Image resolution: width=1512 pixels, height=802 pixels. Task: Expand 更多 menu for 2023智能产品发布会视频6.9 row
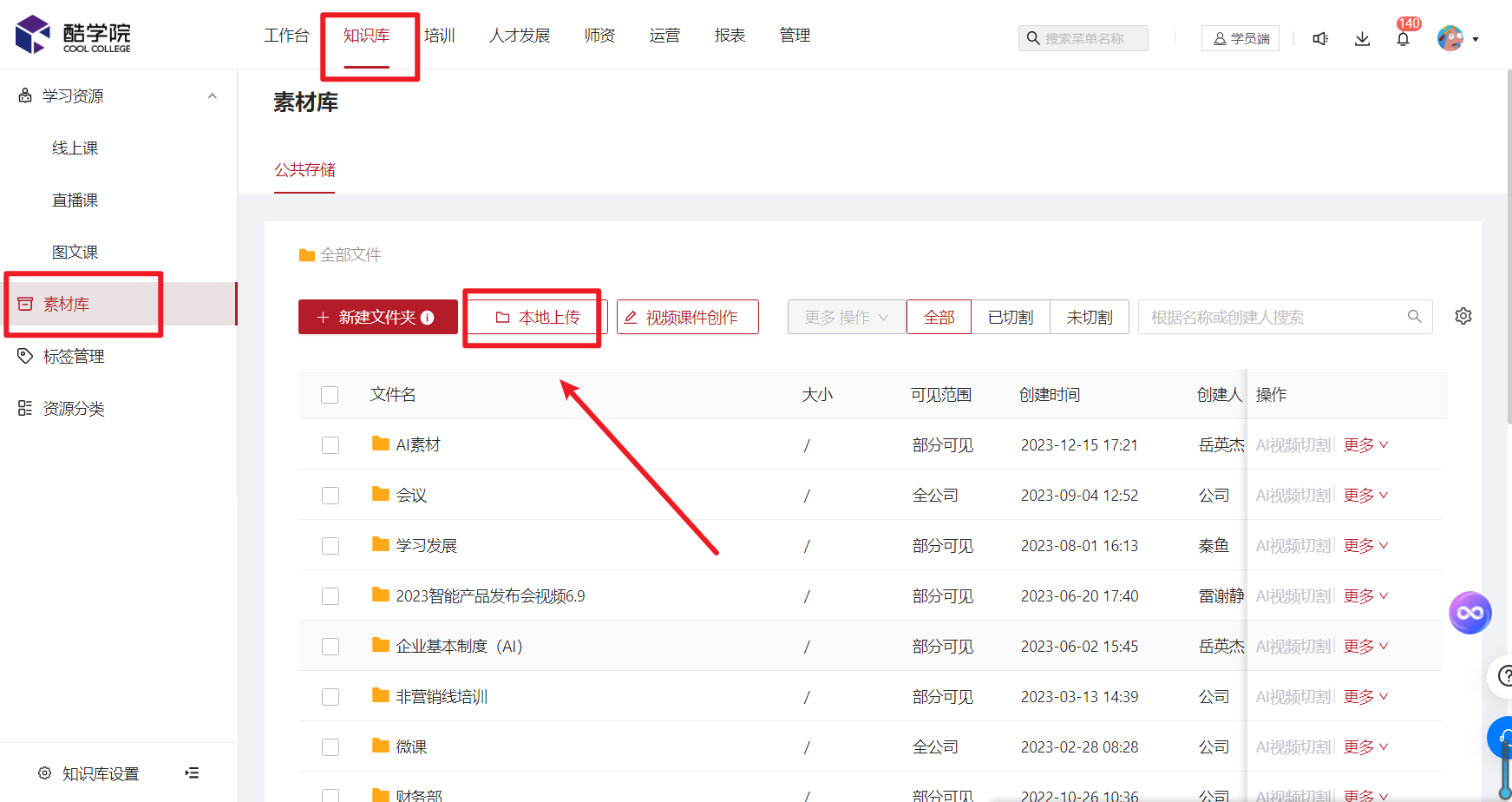pos(1365,596)
